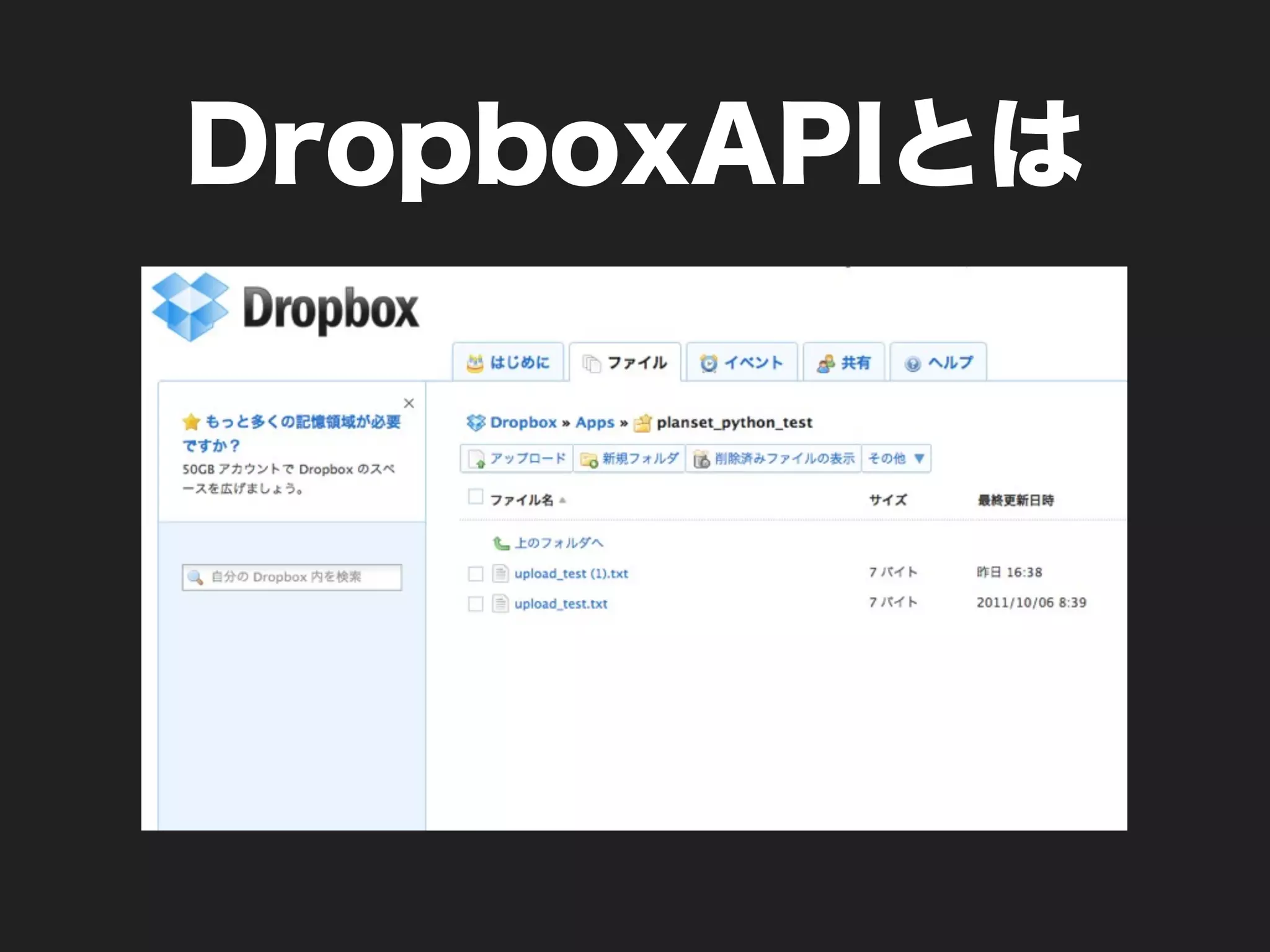This screenshot has width=1270, height=952.
Task: Click planset_python_test folder name
Action: (x=734, y=423)
